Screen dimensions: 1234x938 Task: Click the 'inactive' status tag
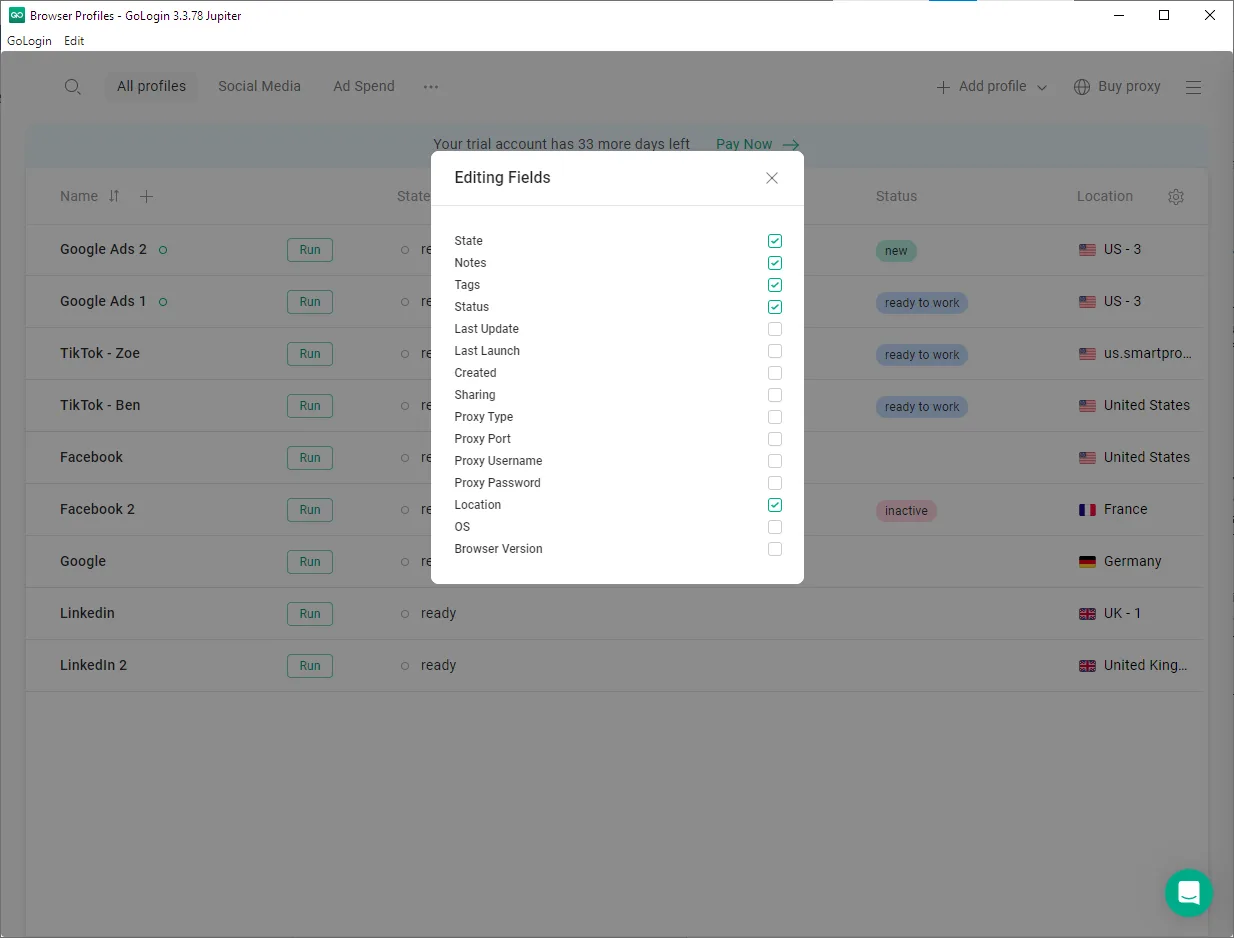[x=906, y=511]
